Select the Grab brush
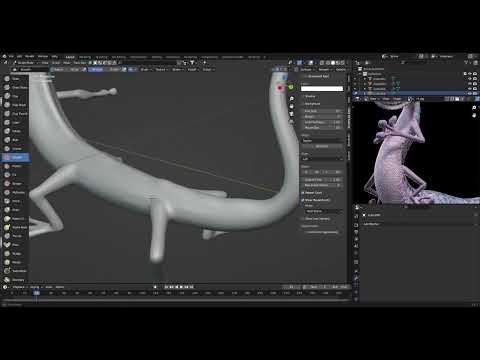Image resolution: width=480 pixels, height=360 pixels. (15, 210)
